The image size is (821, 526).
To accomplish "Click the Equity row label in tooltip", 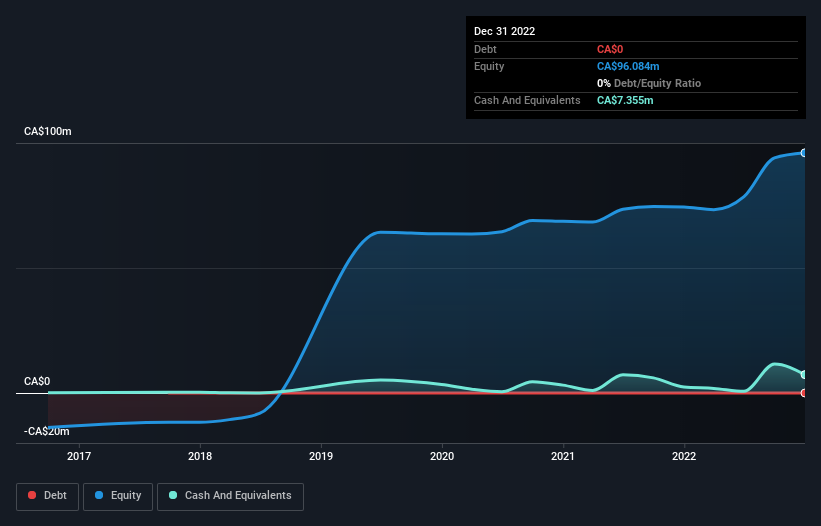I will coord(489,66).
